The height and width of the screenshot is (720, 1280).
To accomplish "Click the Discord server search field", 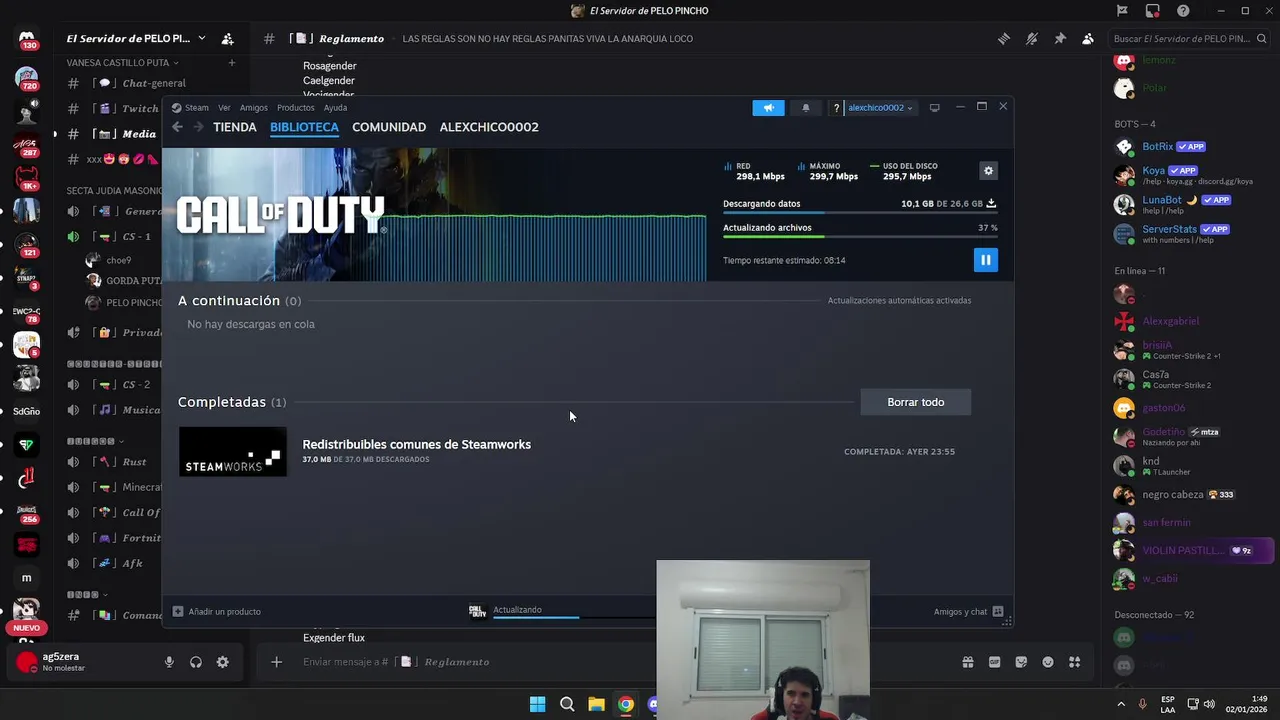I will [1189, 38].
